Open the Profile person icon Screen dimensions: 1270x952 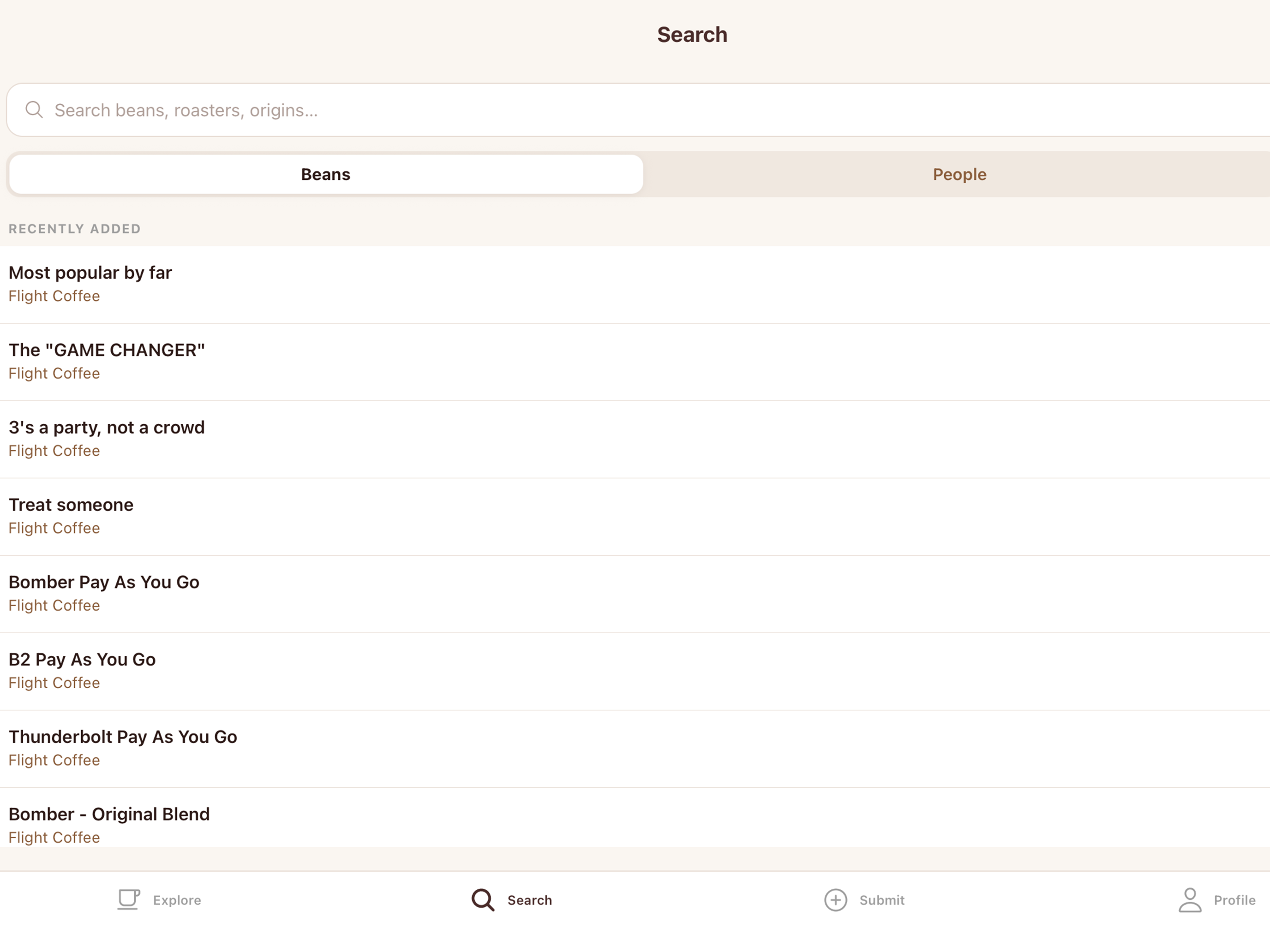(1190, 900)
